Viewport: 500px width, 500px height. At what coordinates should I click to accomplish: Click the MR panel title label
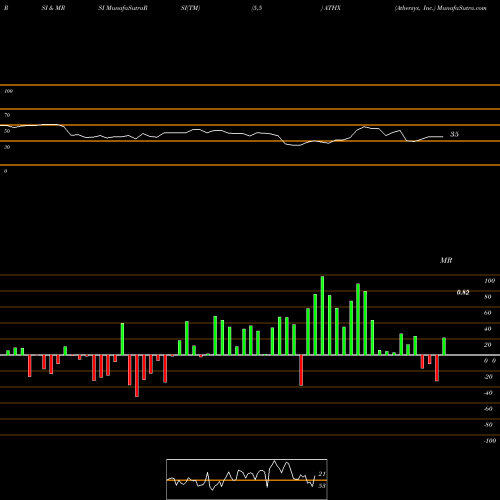click(446, 261)
